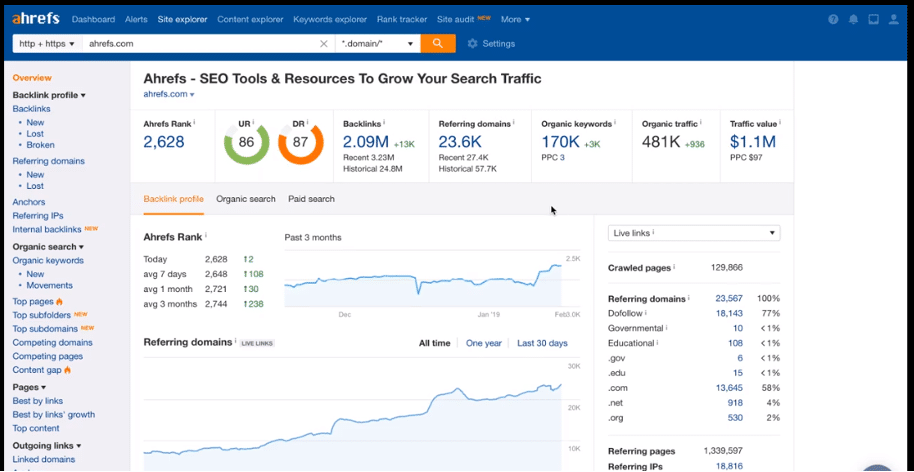This screenshot has width=914, height=472.
Task: Open Competing domains in sidebar
Action: pyautogui.click(x=52, y=343)
